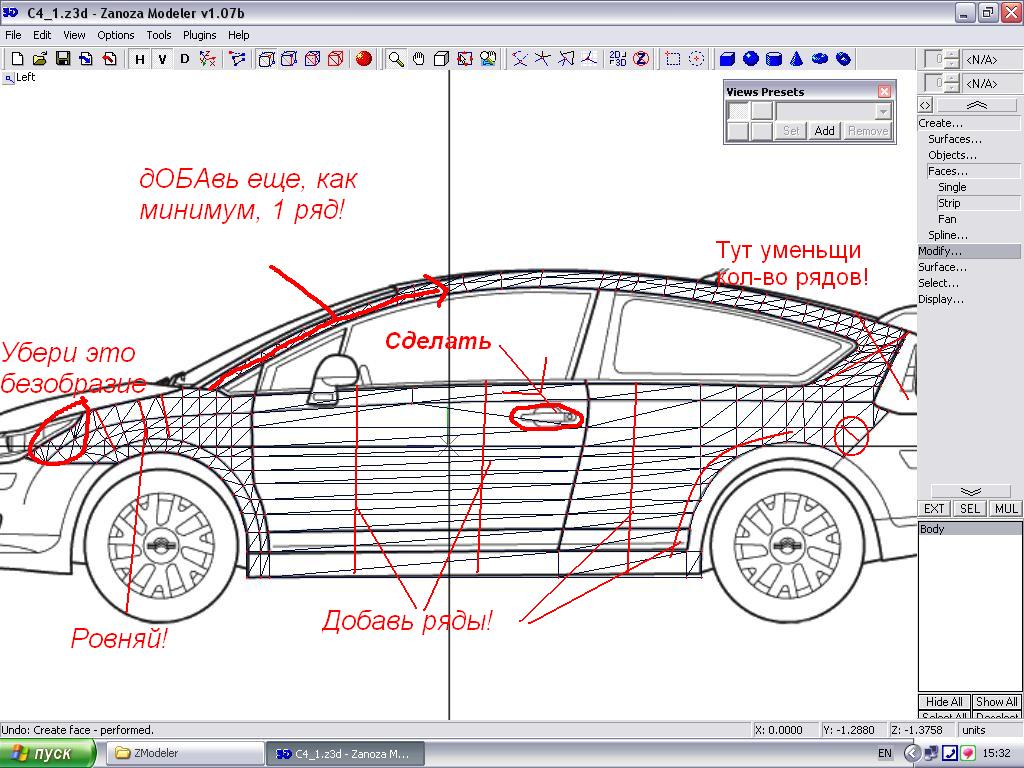Viewport: 1024px width, 768px height.
Task: Toggle the H axis constraint
Action: pos(139,59)
